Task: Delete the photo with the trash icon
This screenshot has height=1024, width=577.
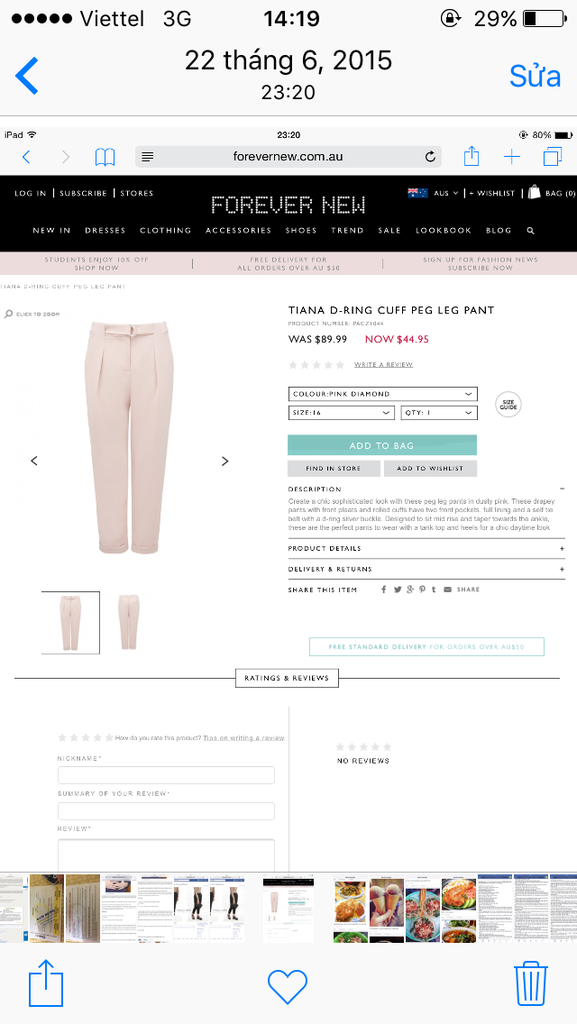Action: click(x=531, y=984)
